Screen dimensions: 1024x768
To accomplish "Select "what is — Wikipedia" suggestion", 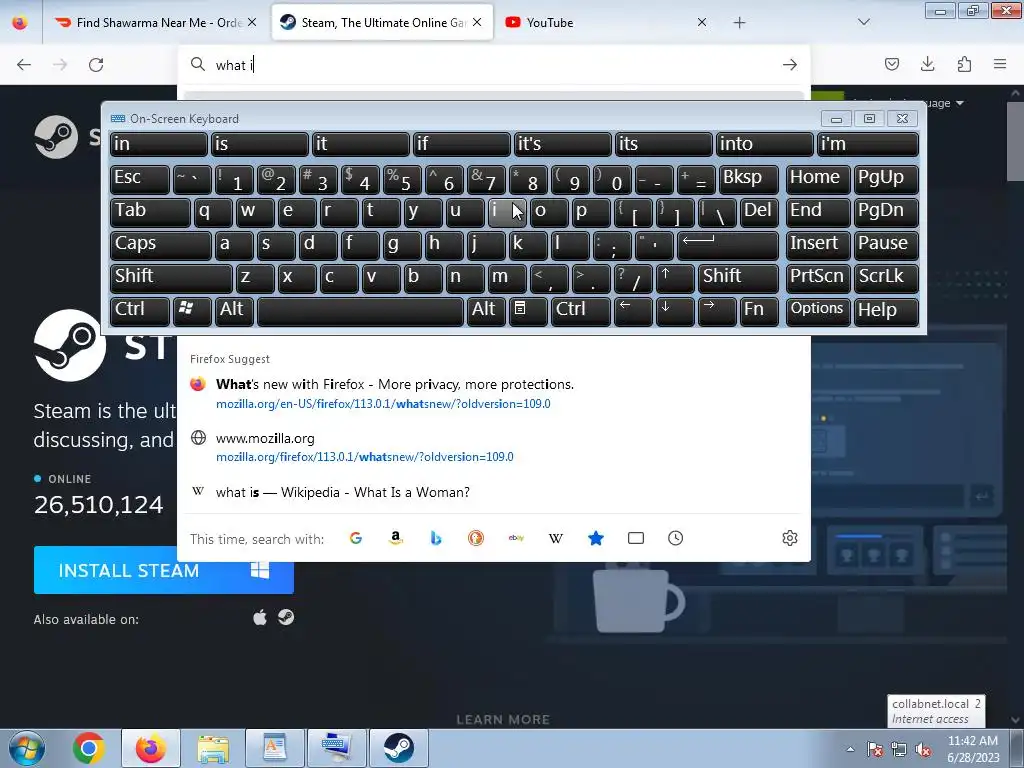I will pyautogui.click(x=494, y=492).
